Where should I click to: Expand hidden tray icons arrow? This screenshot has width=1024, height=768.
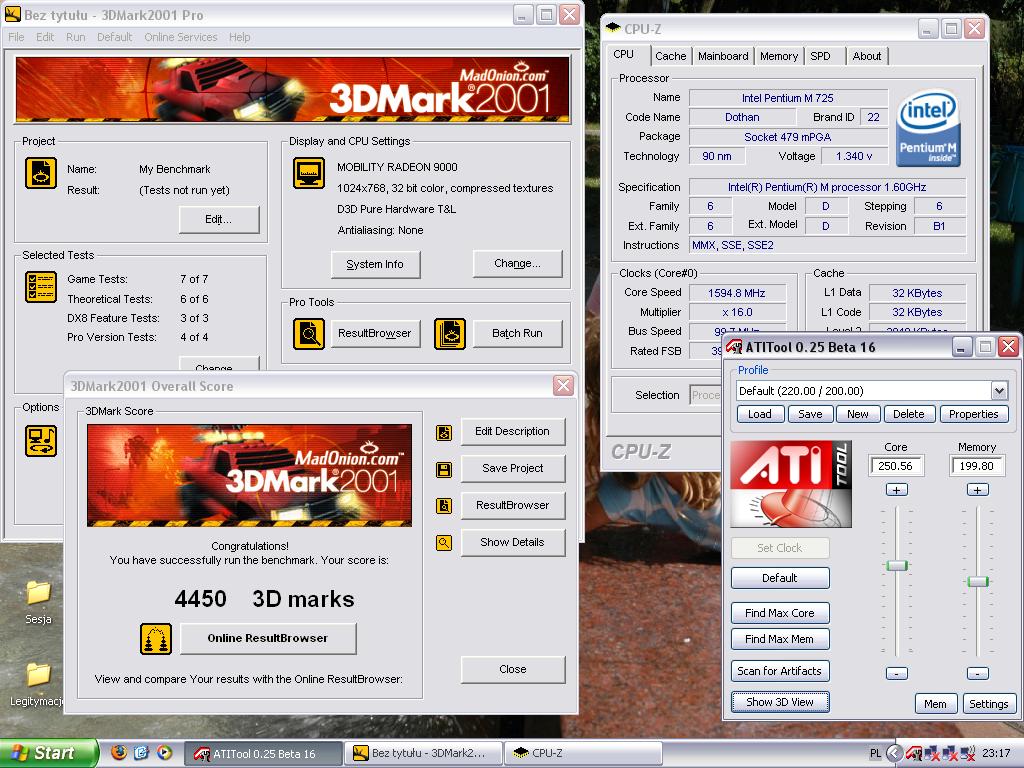coord(895,754)
